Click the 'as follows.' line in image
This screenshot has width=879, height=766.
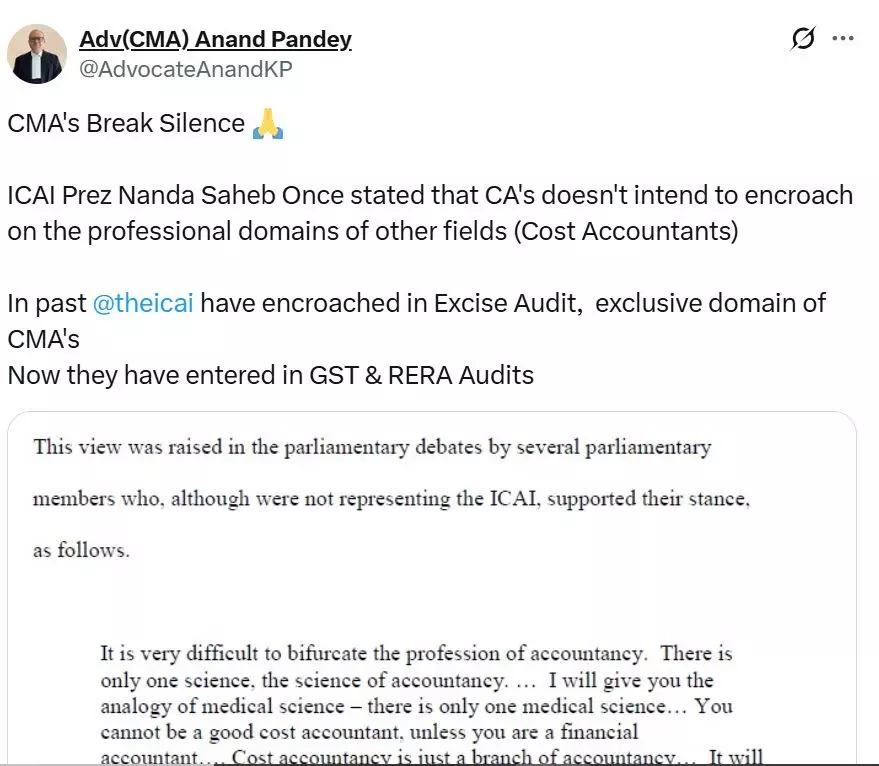[81, 550]
